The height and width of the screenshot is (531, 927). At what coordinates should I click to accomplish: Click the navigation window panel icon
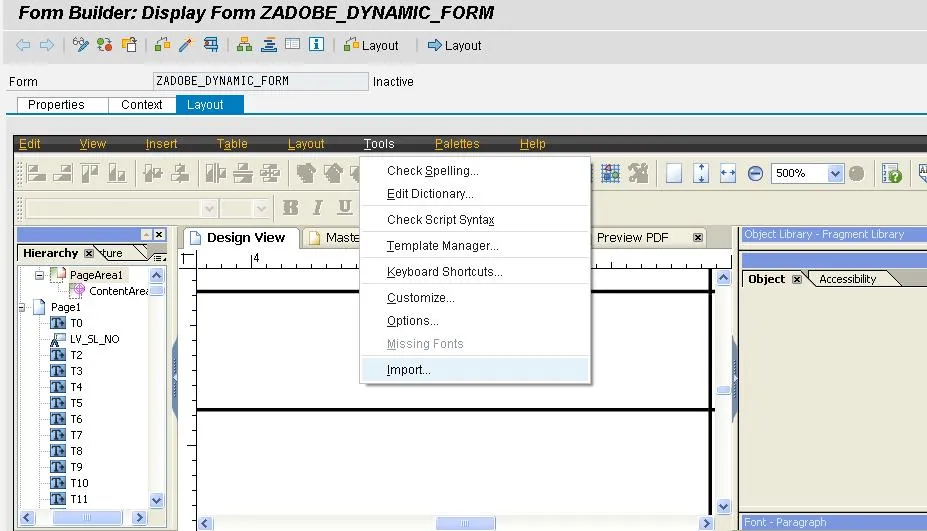pyautogui.click(x=292, y=44)
